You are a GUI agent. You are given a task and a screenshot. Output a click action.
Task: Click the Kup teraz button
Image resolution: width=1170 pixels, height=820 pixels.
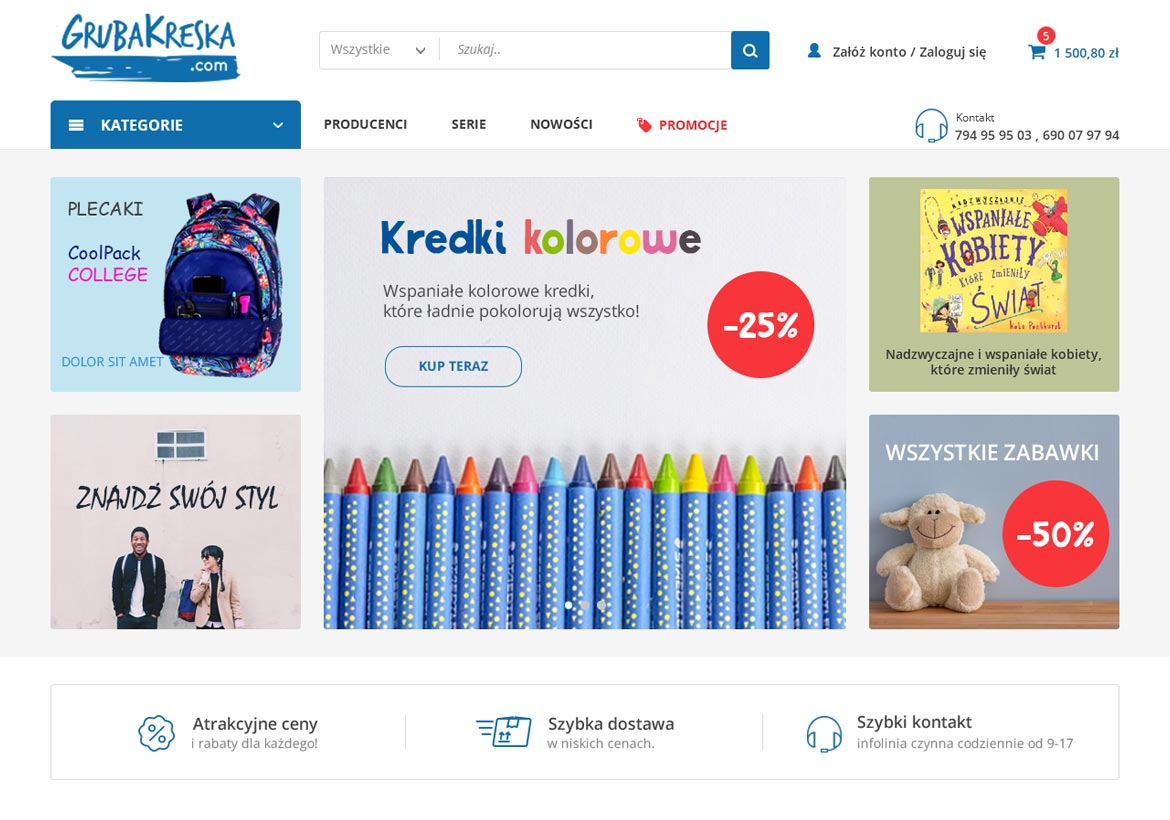[453, 366]
